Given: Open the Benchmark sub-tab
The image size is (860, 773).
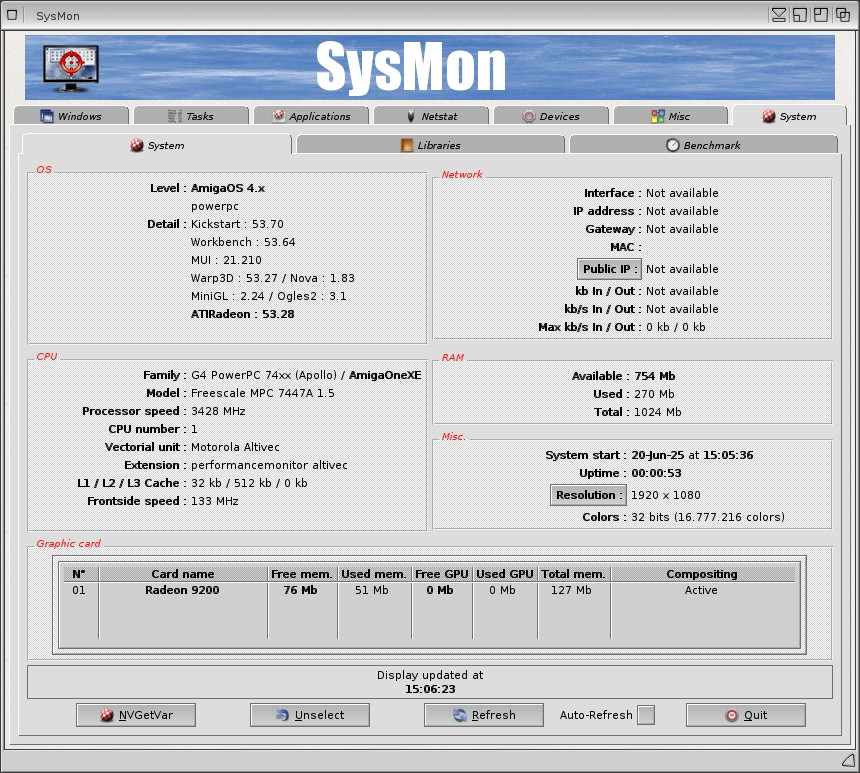Looking at the screenshot, I should coord(704,145).
